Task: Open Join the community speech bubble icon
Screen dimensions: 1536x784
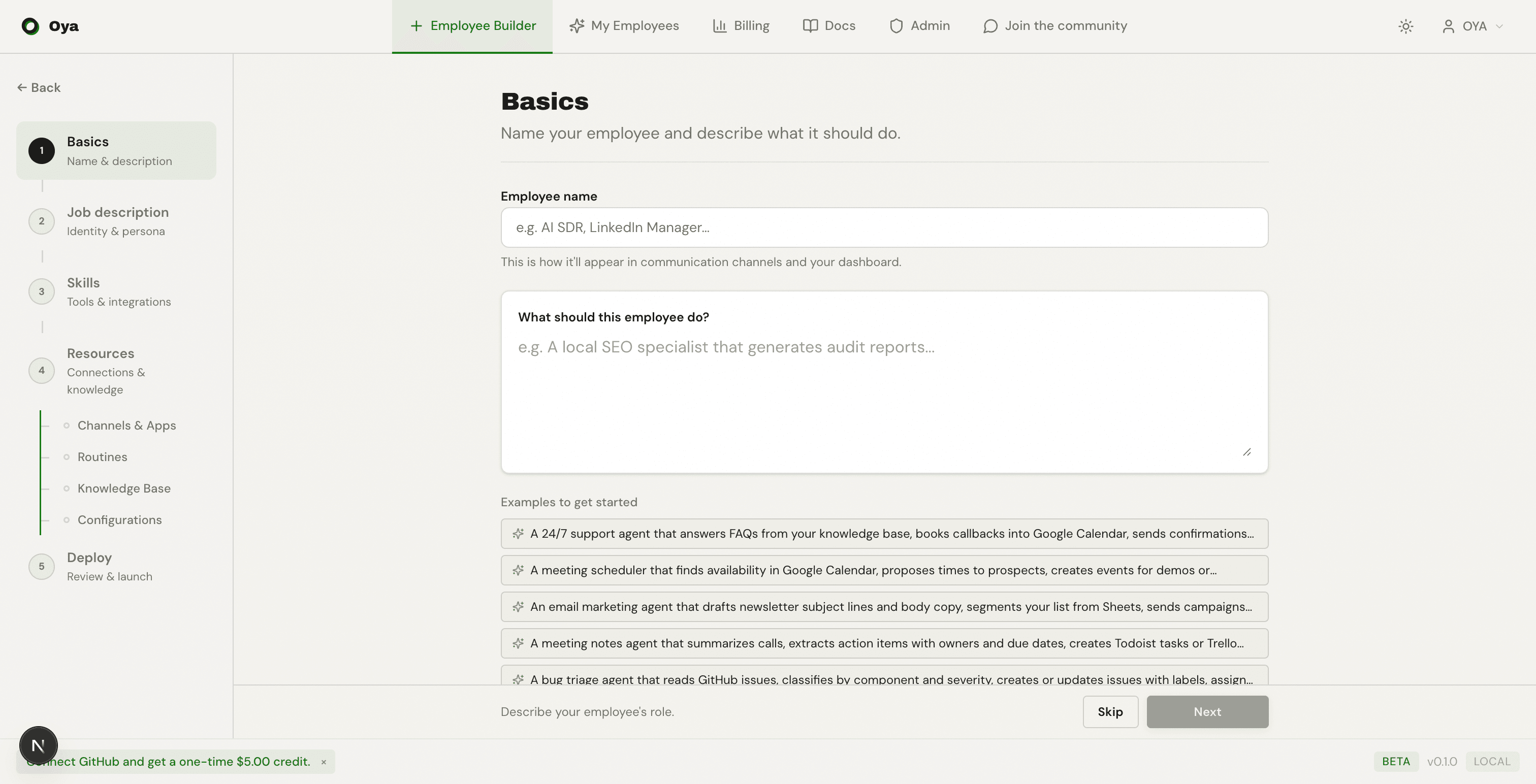Action: tap(990, 26)
